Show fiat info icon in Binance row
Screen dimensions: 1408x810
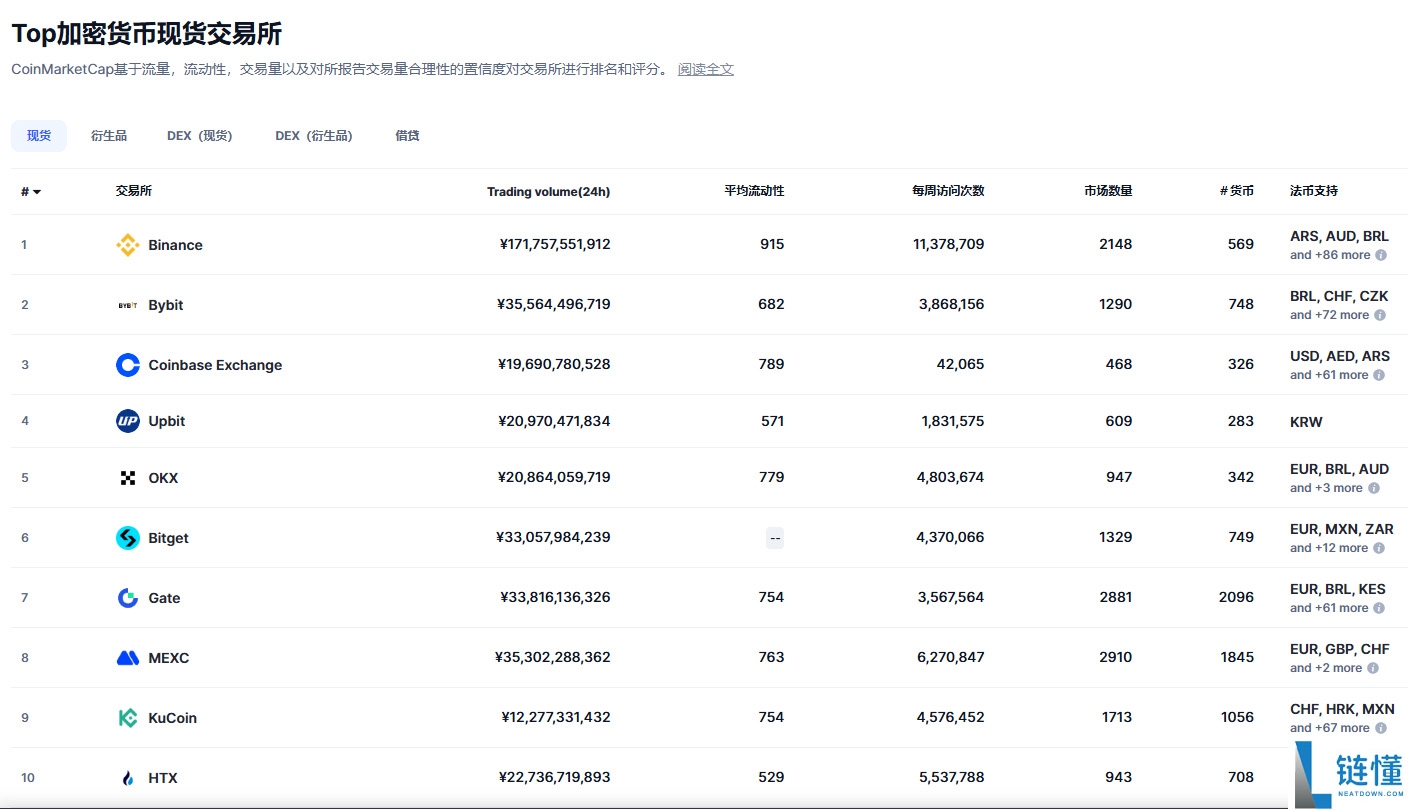coord(1381,255)
